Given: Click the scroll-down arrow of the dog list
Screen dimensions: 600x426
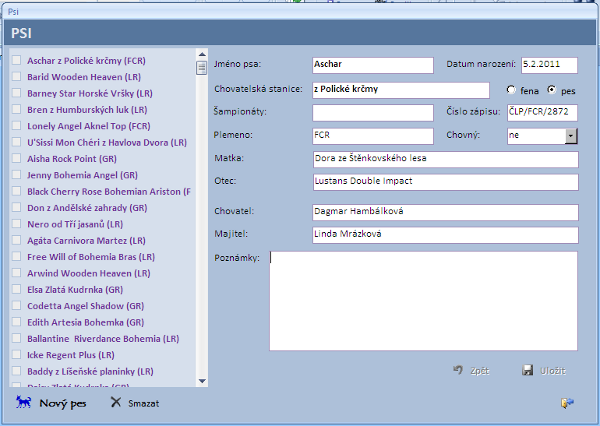Looking at the screenshot, I should (202, 381).
